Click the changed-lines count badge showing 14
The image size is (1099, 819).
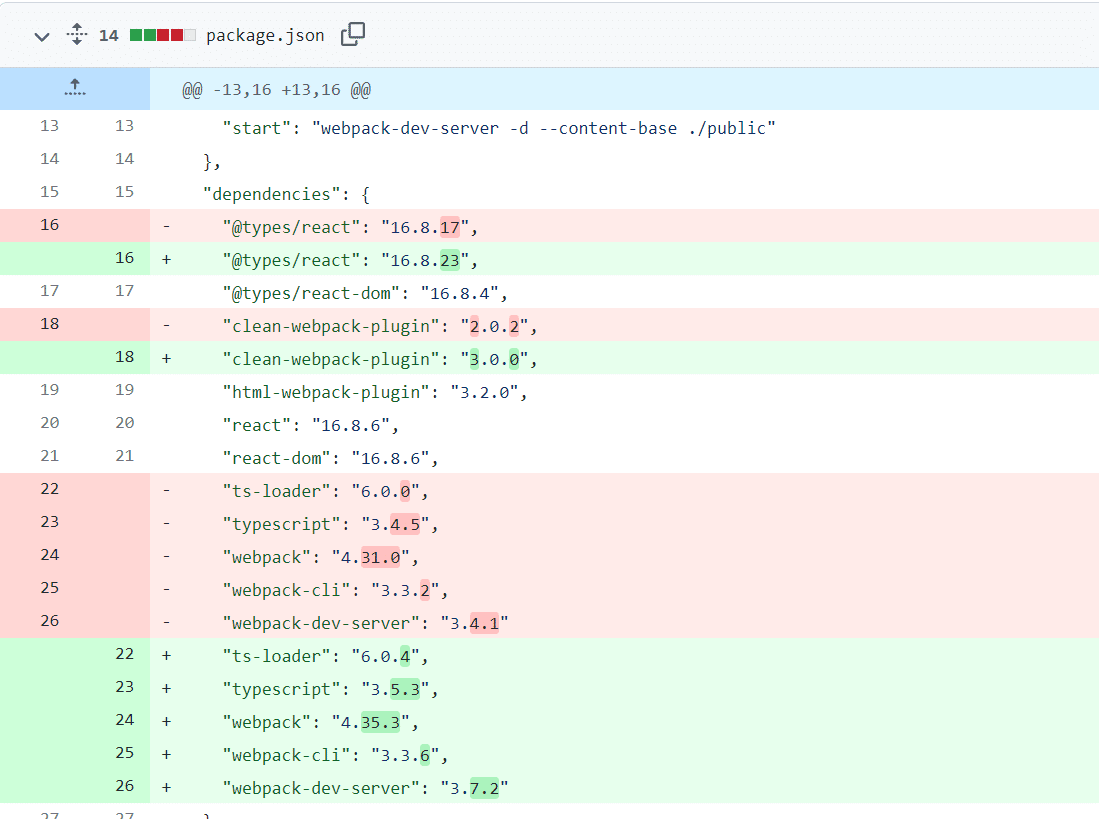coord(108,34)
